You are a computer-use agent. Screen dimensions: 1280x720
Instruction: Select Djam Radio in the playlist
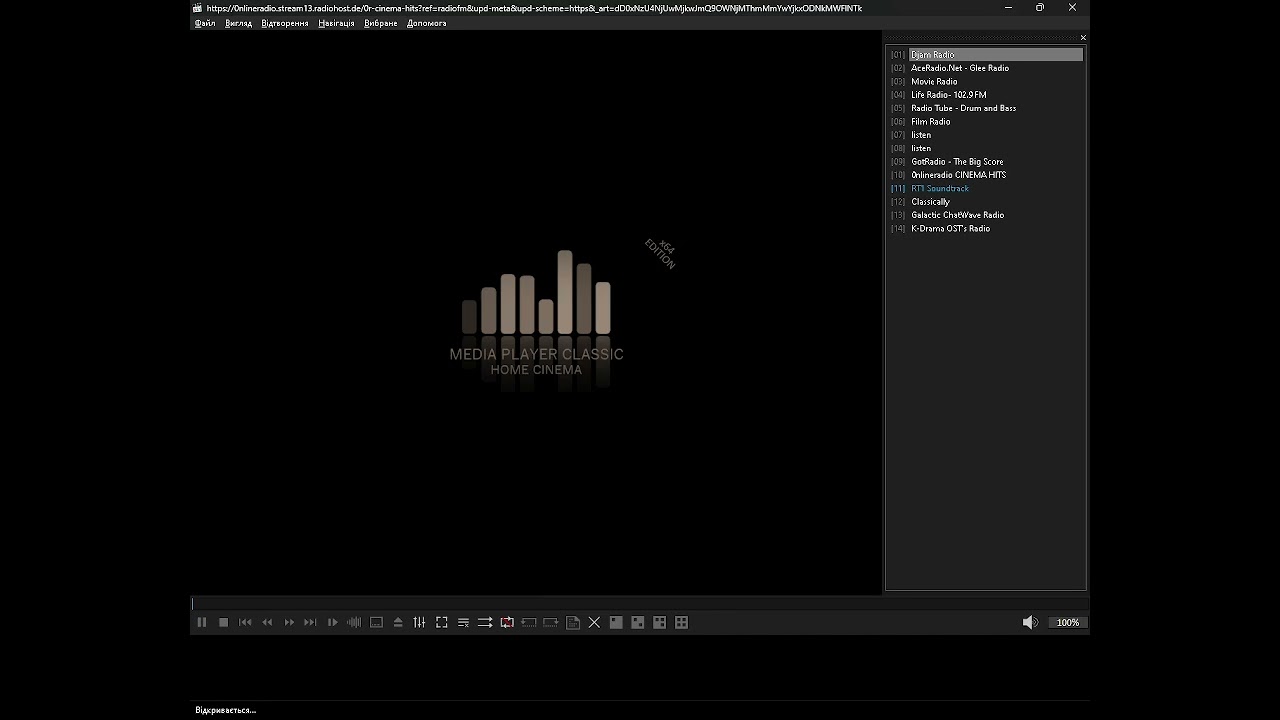pos(985,55)
